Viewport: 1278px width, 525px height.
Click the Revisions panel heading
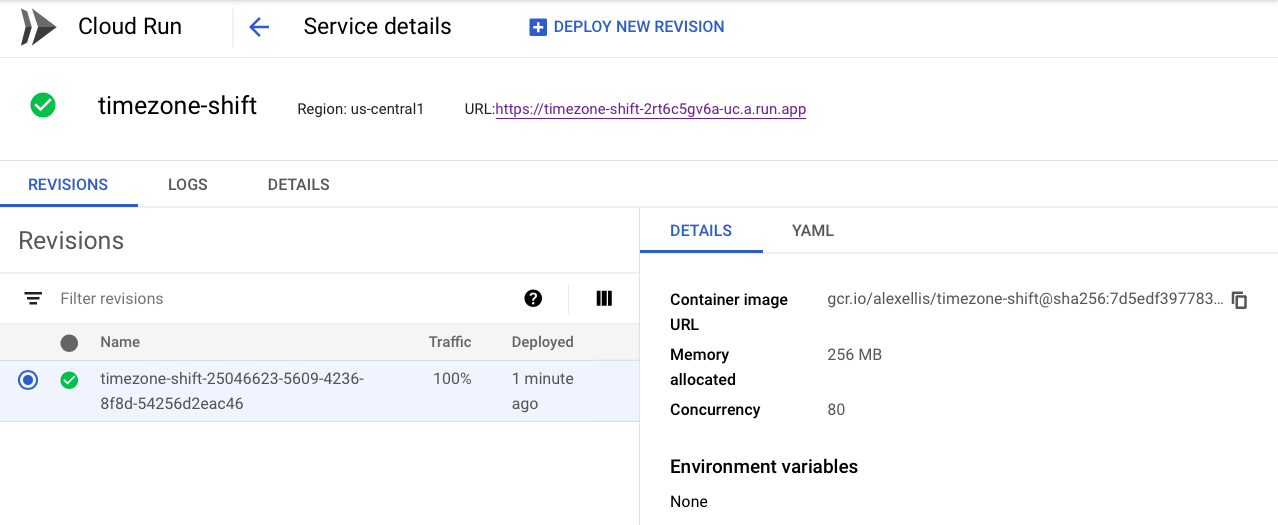(x=71, y=240)
